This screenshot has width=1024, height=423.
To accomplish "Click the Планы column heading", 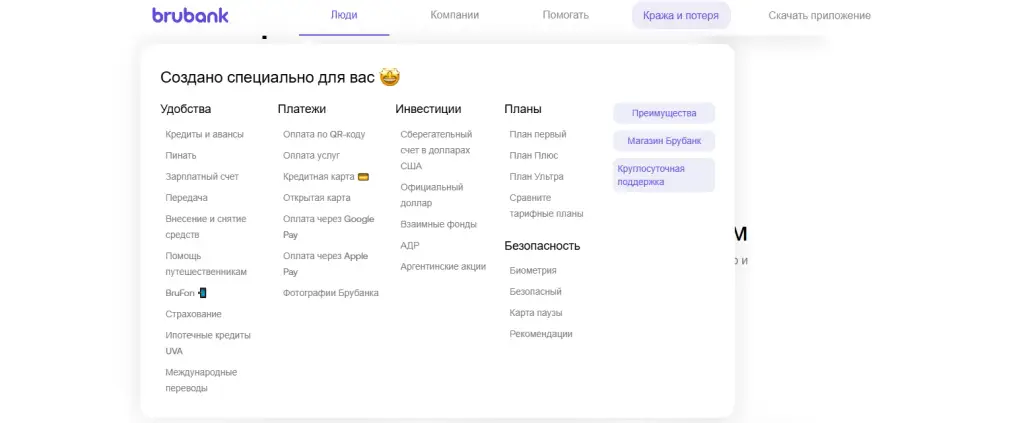I will tap(522, 109).
